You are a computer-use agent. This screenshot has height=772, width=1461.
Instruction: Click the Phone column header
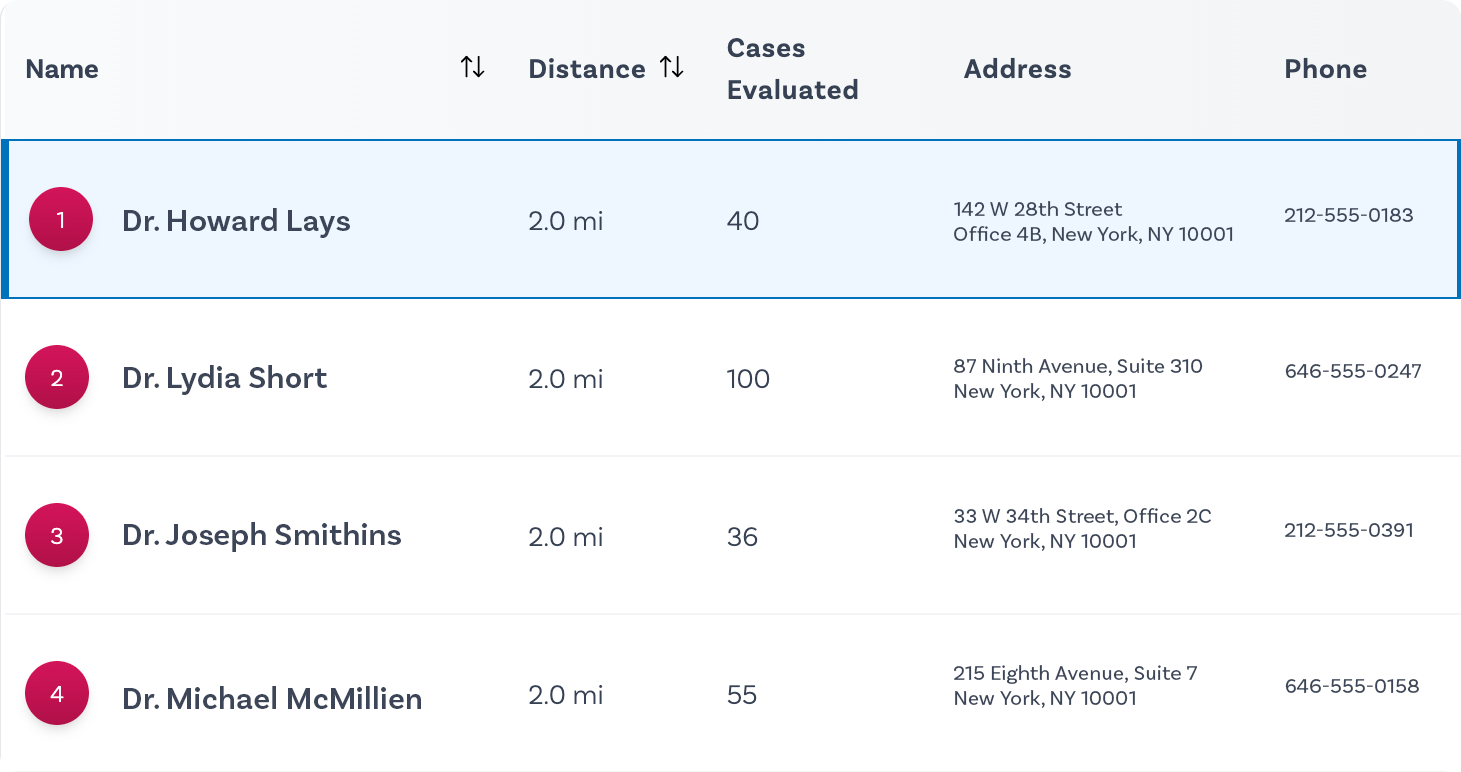coord(1325,69)
